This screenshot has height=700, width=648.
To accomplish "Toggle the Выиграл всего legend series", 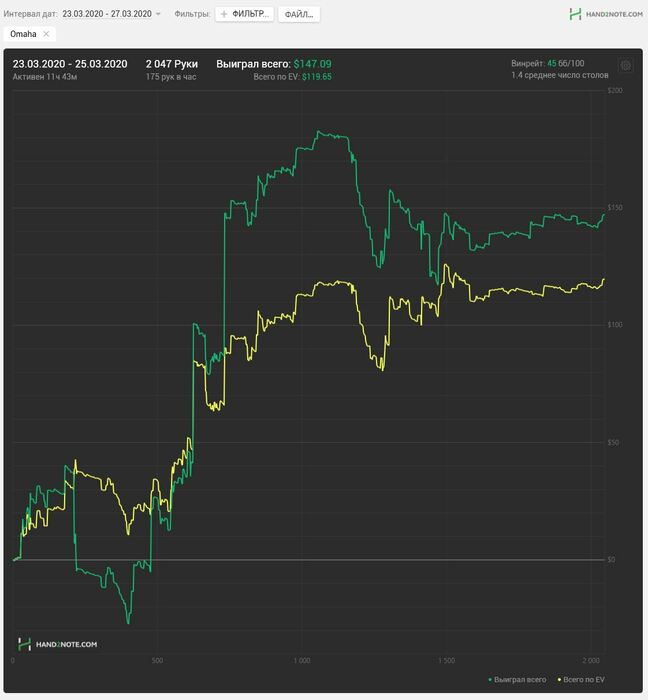I will 518,679.
